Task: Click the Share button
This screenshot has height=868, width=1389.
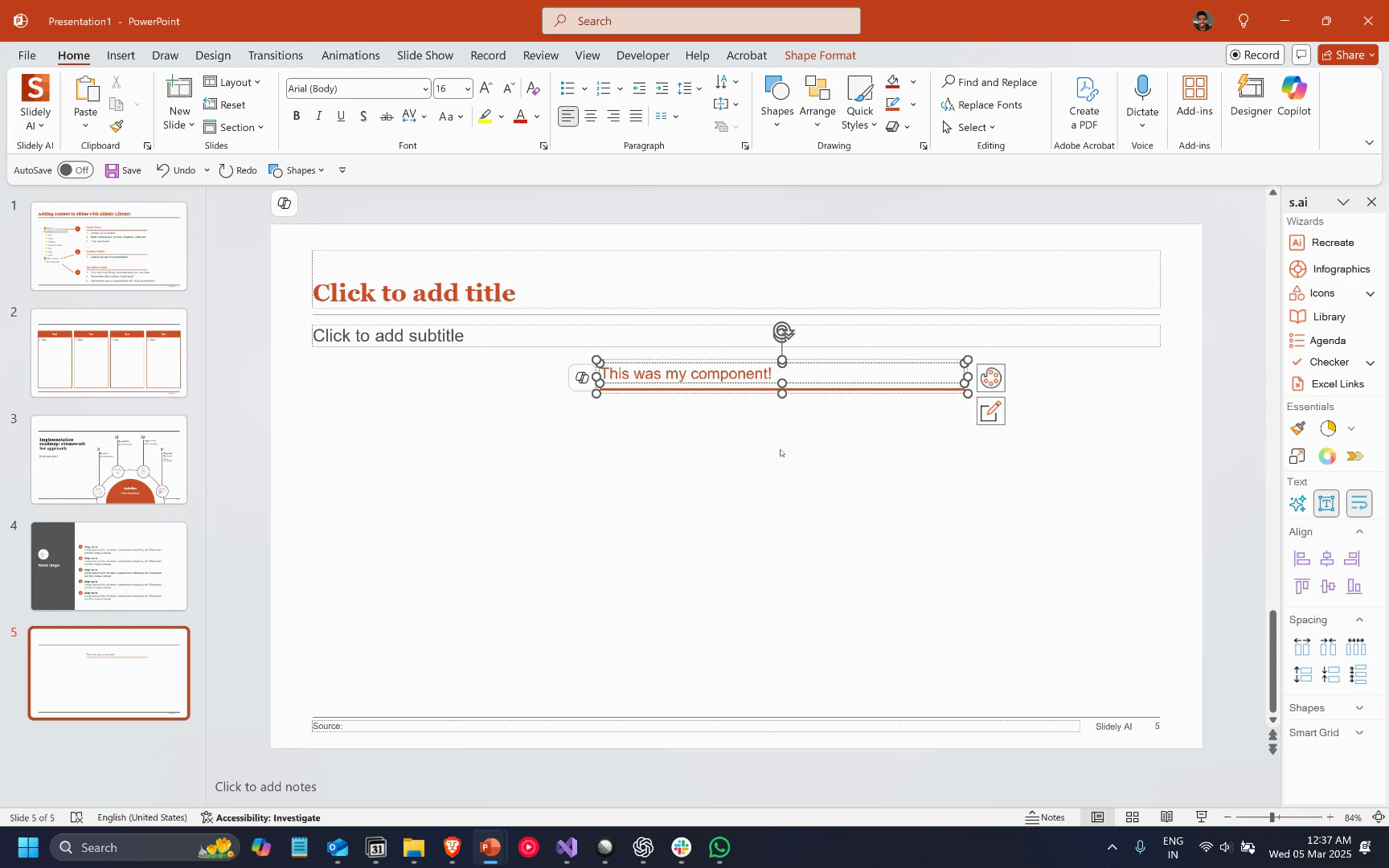Action: 1347,55
